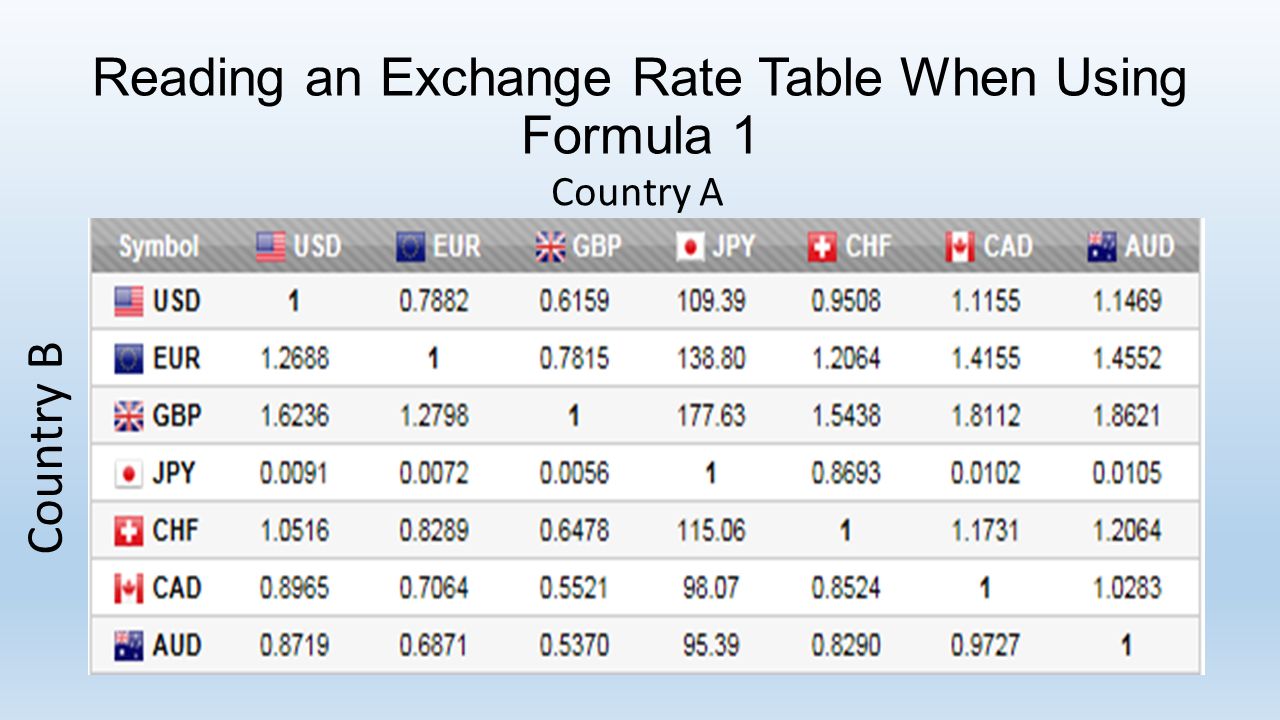The image size is (1280, 720).
Task: Select the 1.0283 cell in the CAD row
Action: pyautogui.click(x=1126, y=588)
